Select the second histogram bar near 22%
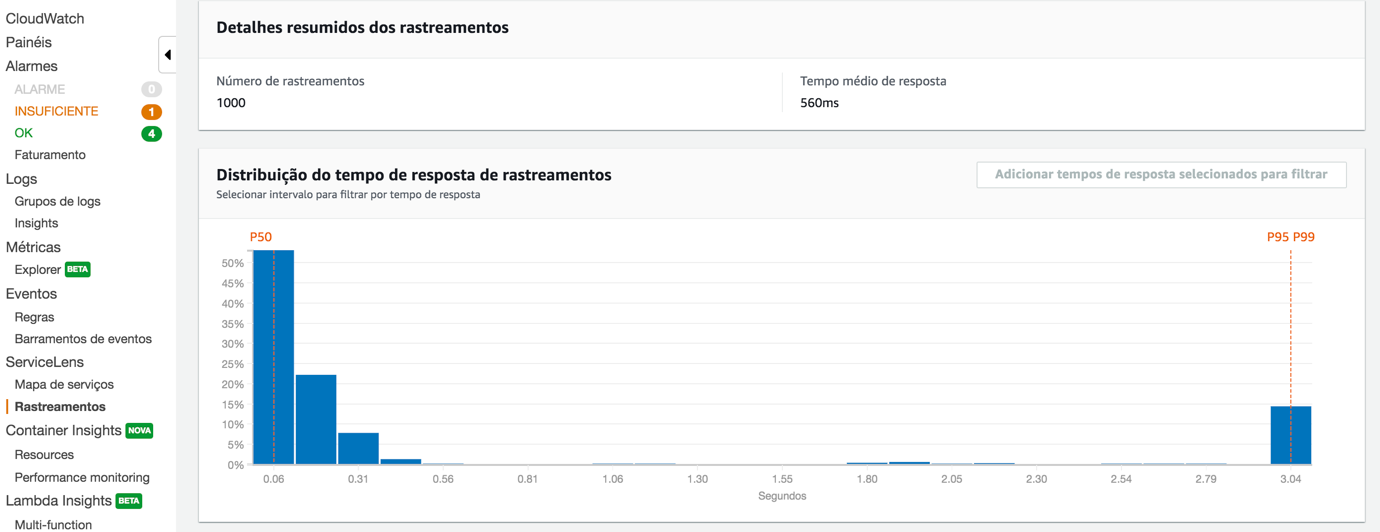 (x=316, y=419)
